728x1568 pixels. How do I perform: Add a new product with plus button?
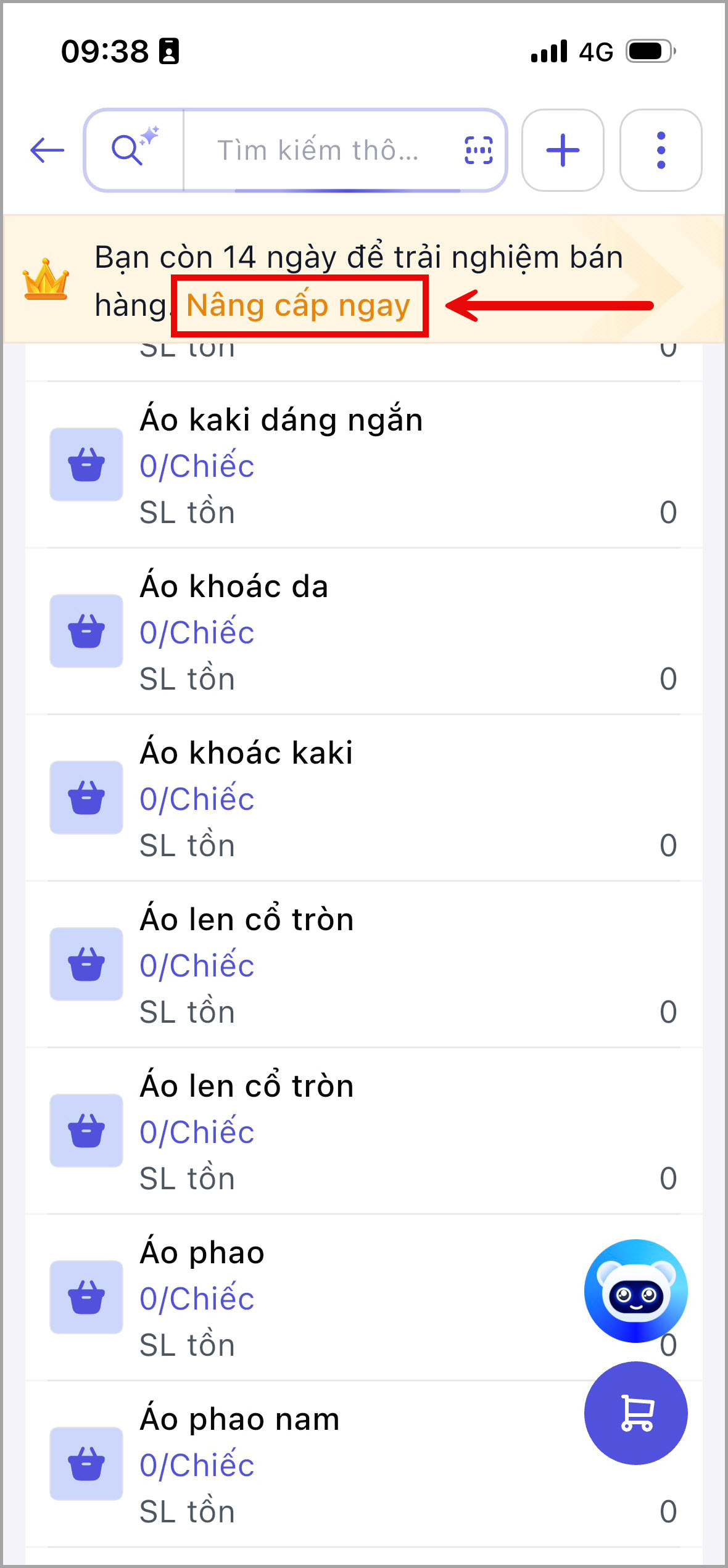[563, 150]
